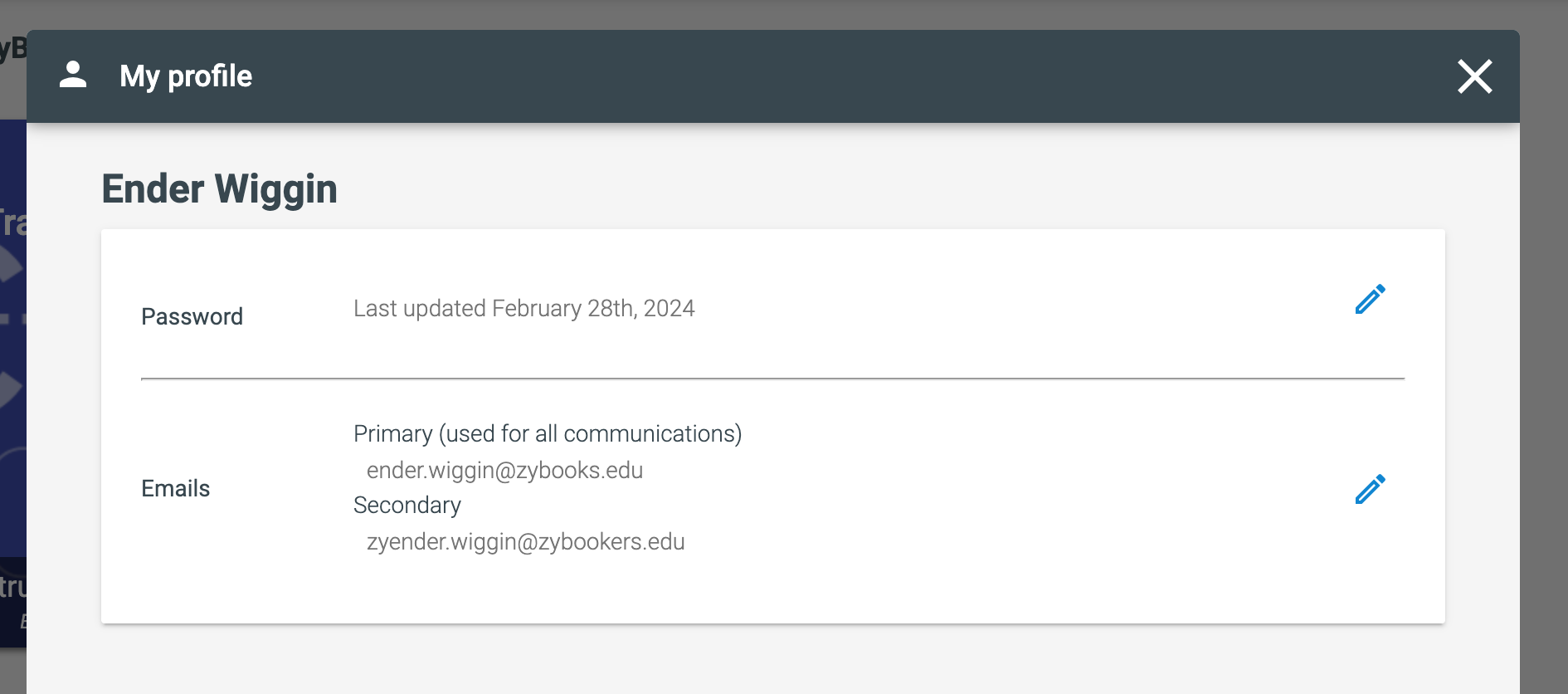Screen dimensions: 1568x694
Task: Click the Password row label
Action: 192,316
